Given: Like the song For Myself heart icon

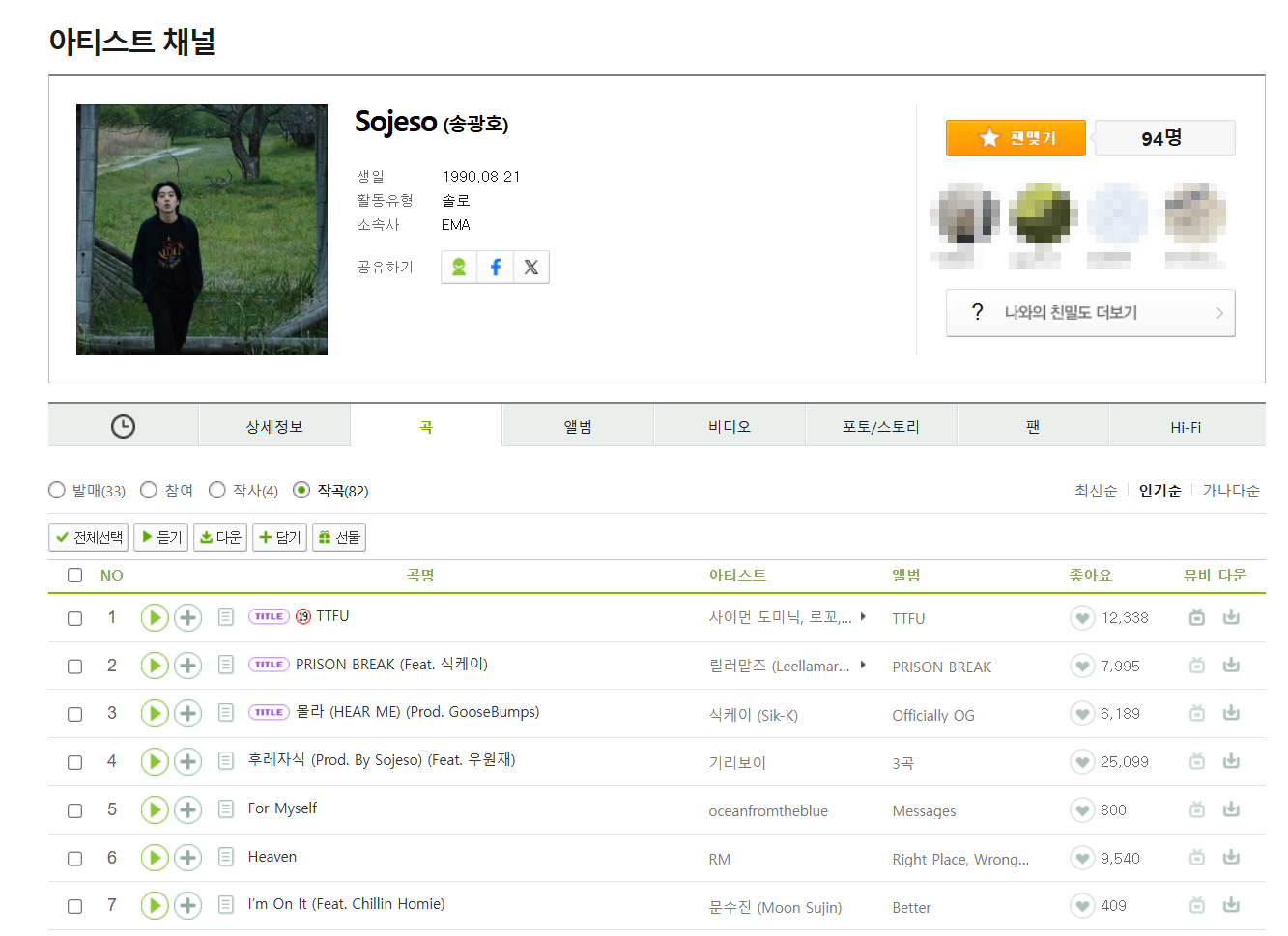Looking at the screenshot, I should (1082, 810).
